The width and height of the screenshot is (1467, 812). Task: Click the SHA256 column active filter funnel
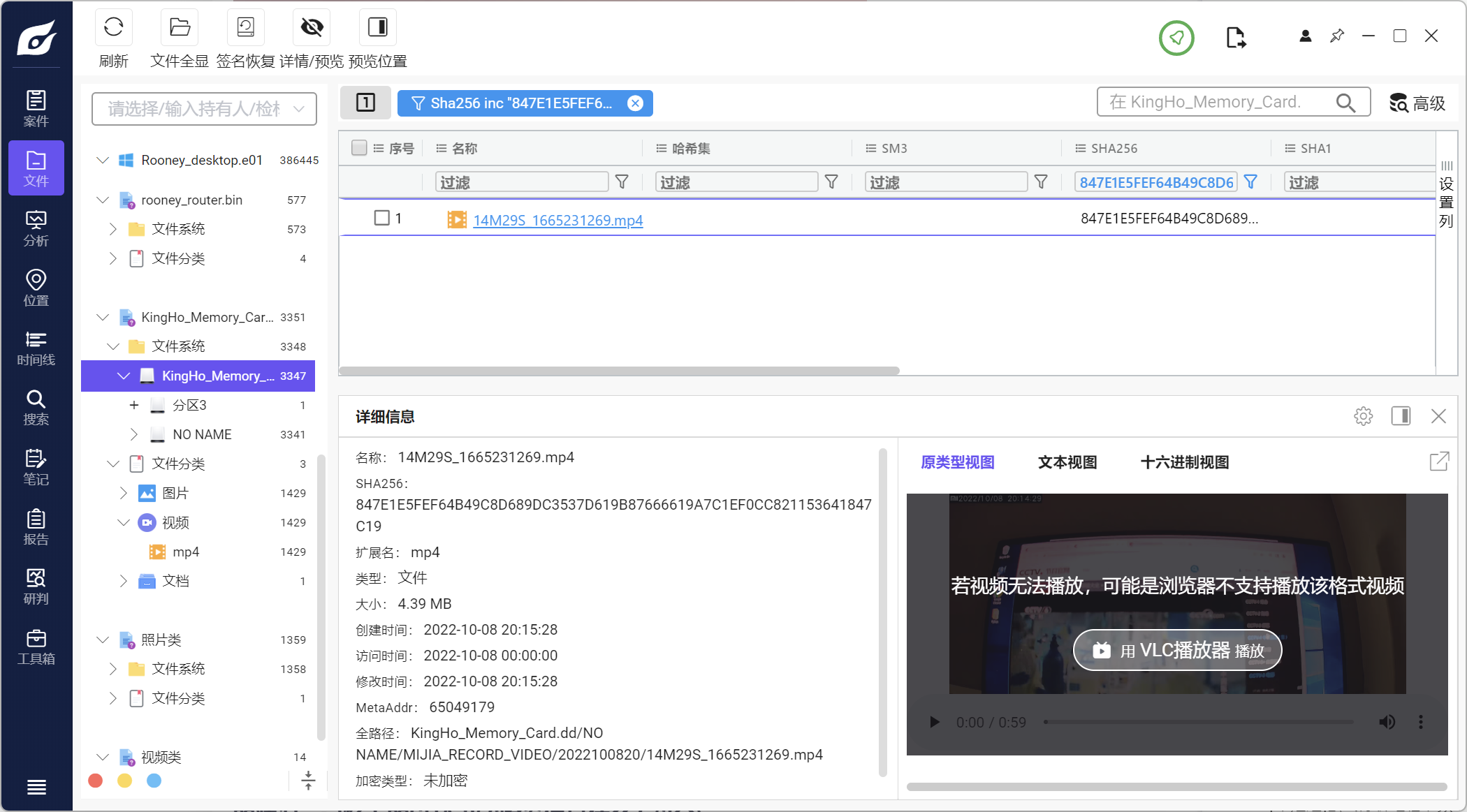[x=1251, y=182]
